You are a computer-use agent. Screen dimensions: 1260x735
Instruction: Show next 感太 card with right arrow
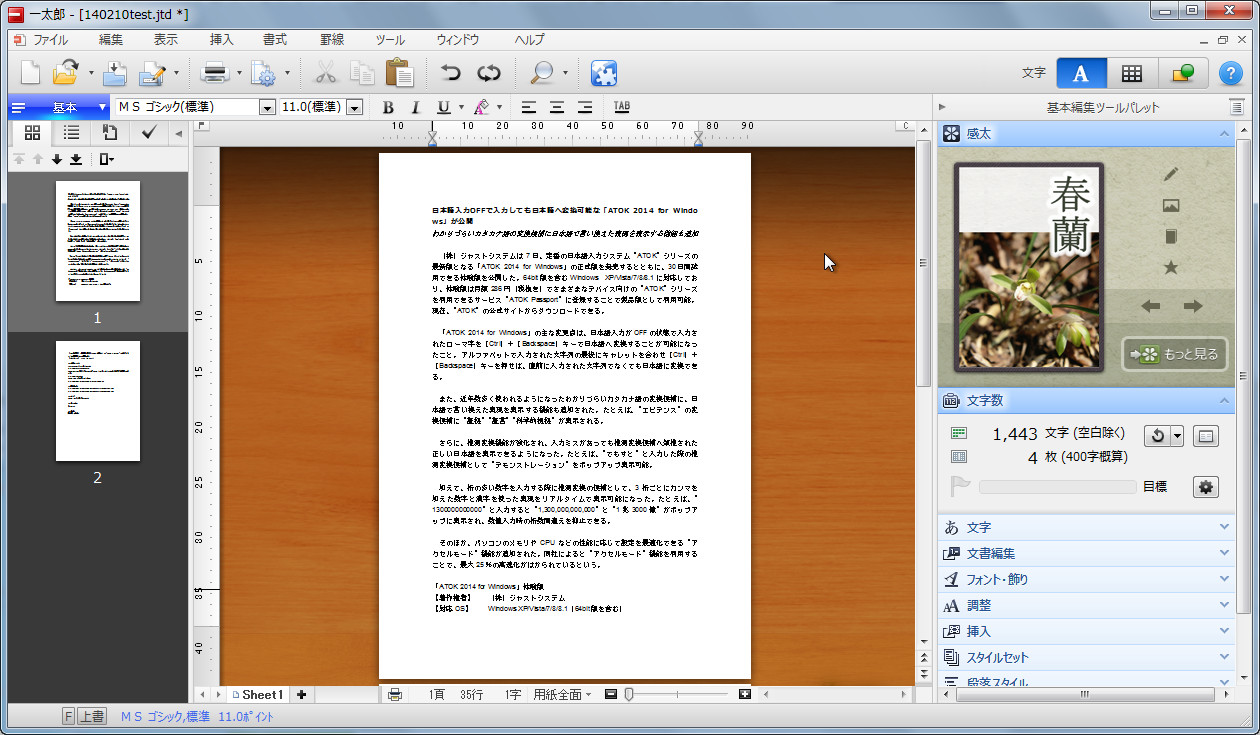pos(1192,306)
